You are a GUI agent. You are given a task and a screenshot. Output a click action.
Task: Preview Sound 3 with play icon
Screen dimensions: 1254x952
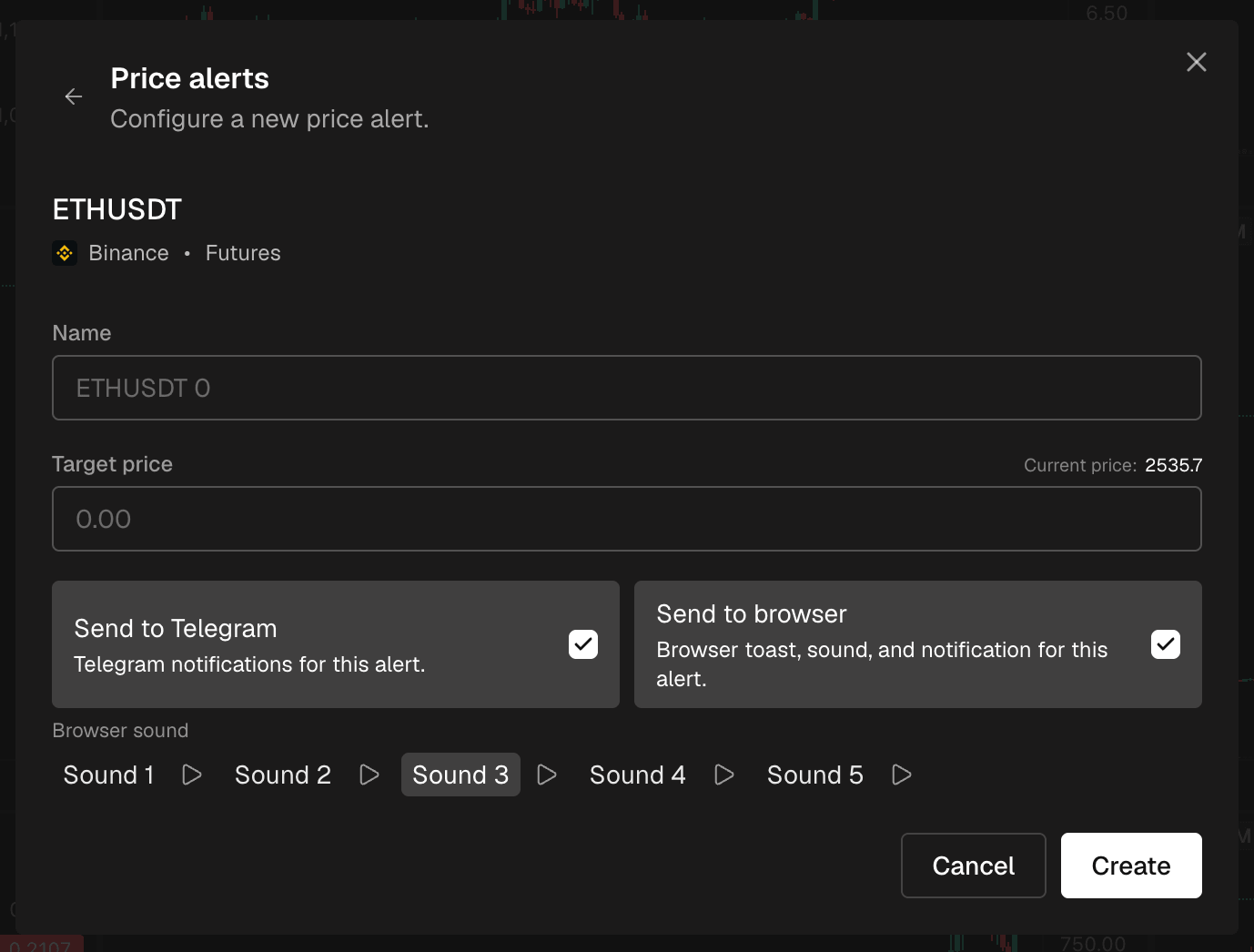(547, 775)
